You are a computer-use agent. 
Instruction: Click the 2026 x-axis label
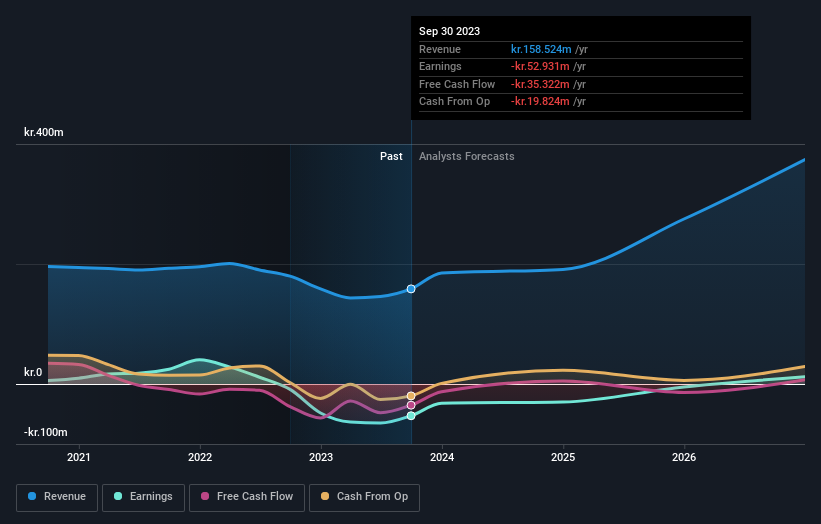tap(684, 458)
